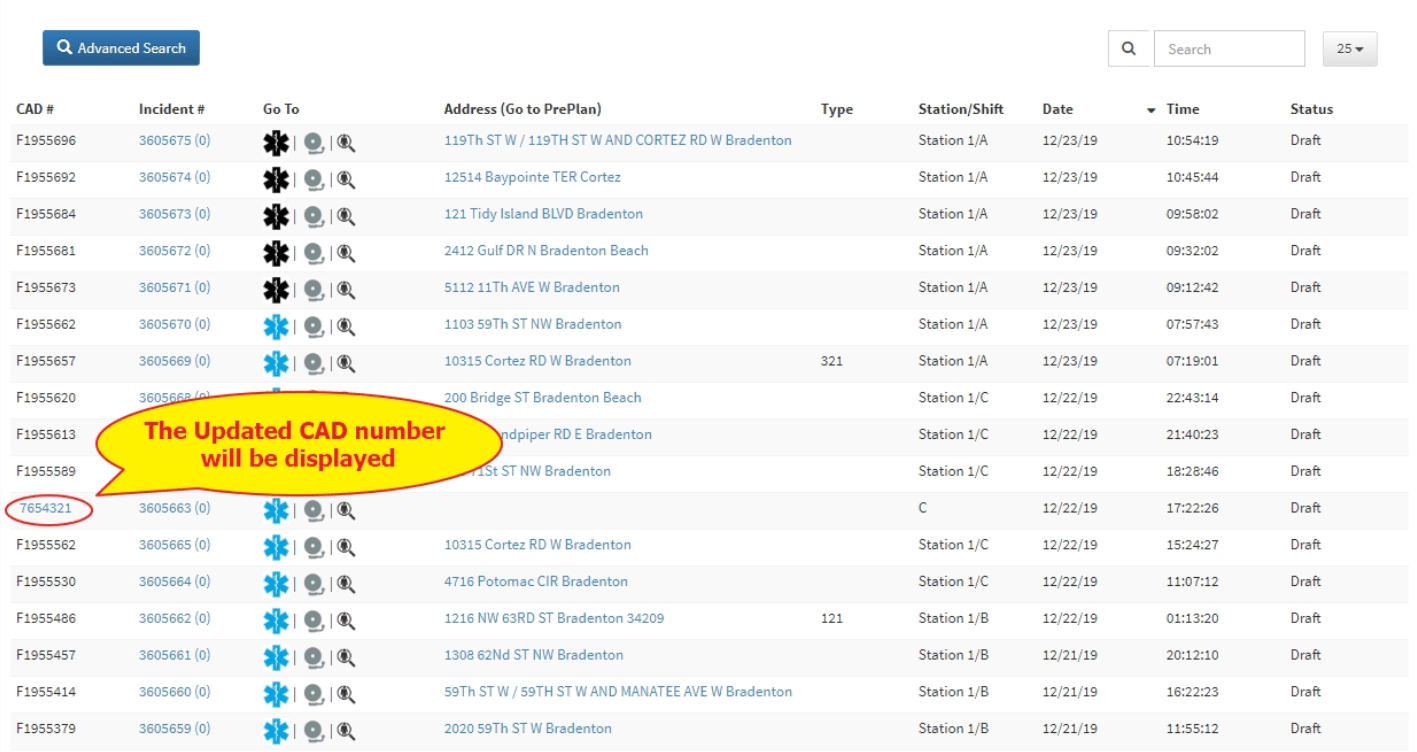Click the fire alarm icon beside incident 3605674
Image resolution: width=1417 pixels, height=752 pixels.
point(313,177)
